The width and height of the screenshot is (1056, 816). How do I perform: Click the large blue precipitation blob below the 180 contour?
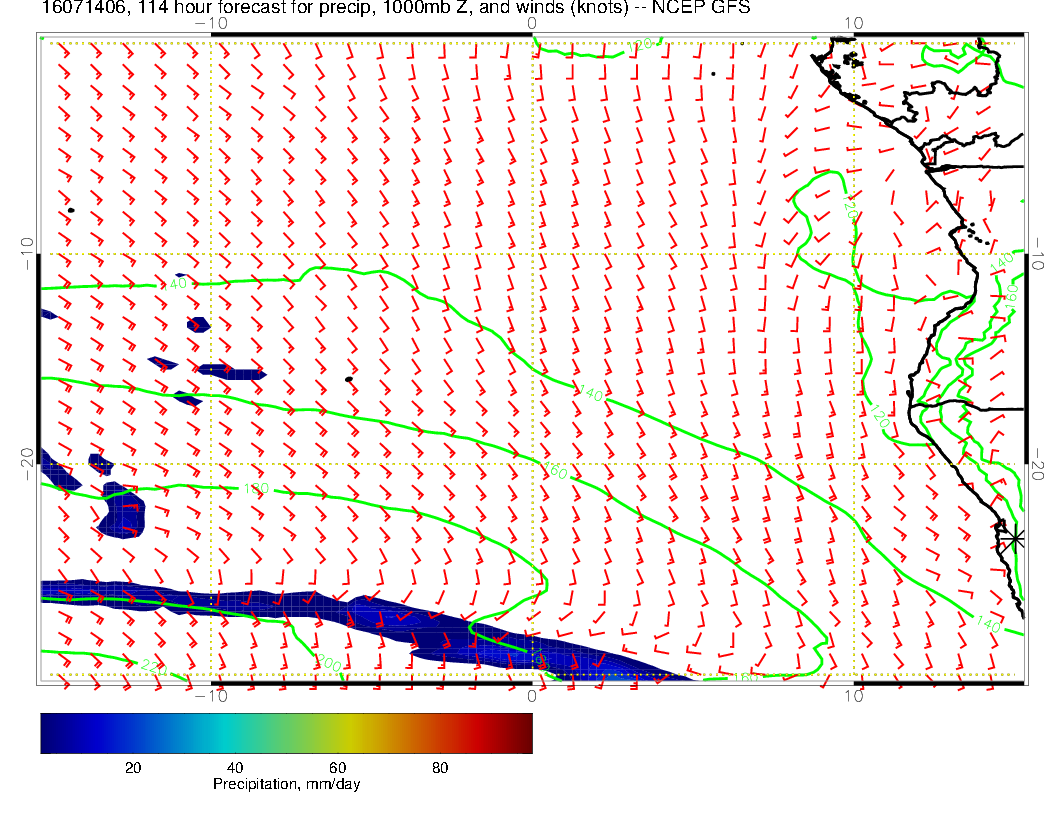click(121, 512)
